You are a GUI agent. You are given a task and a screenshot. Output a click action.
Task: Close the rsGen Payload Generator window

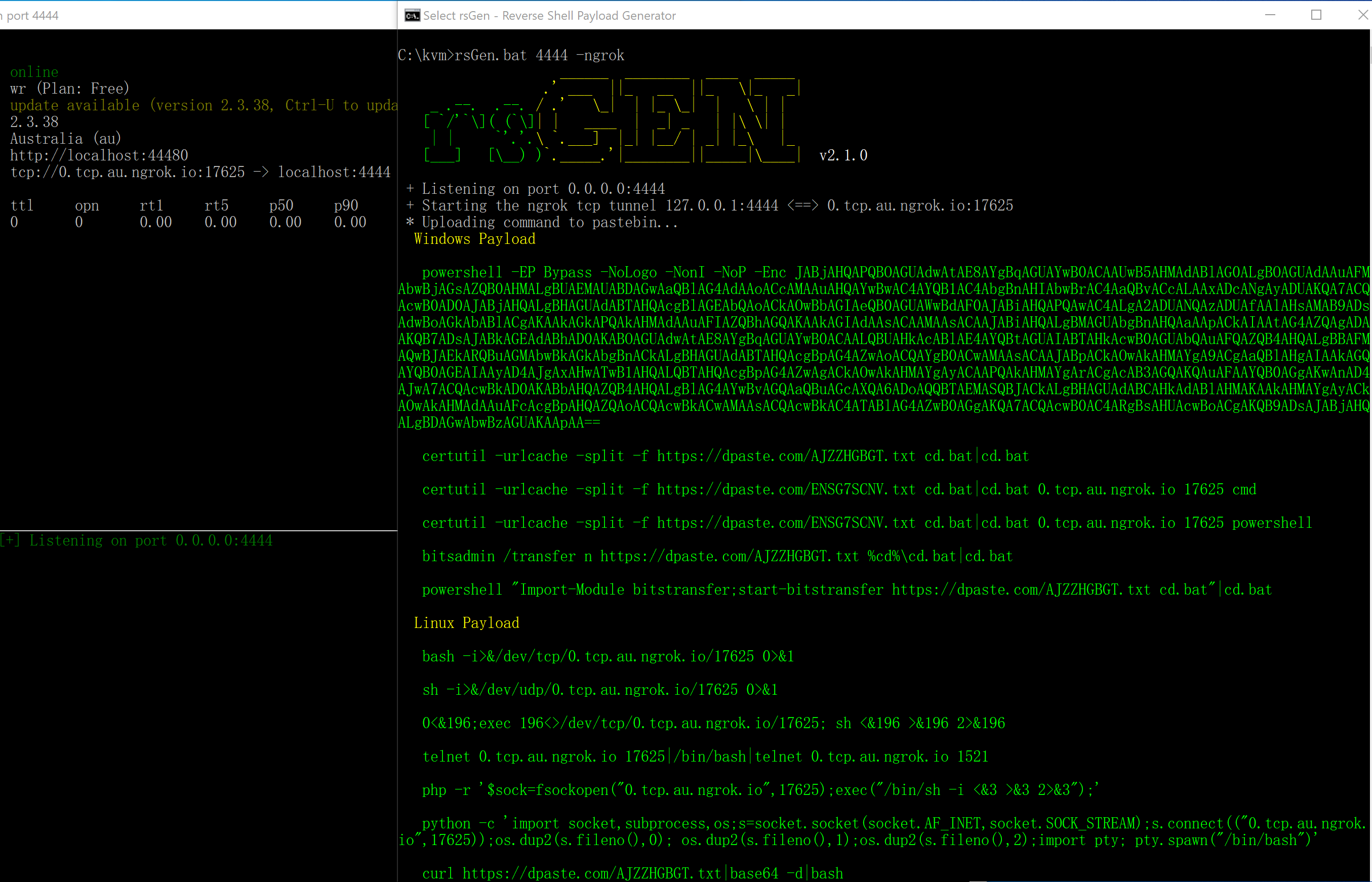point(1363,16)
